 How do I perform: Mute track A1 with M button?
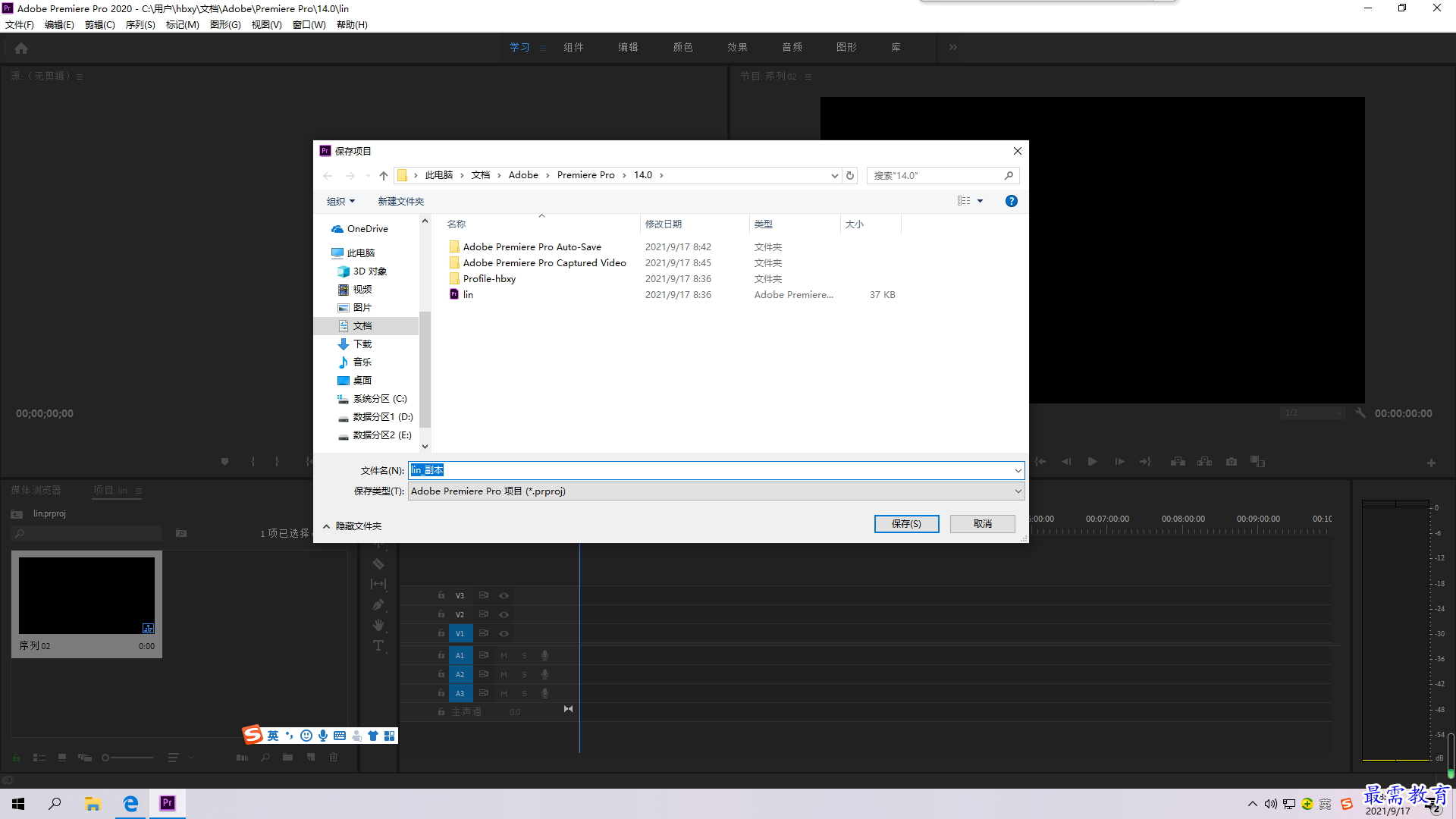point(504,655)
